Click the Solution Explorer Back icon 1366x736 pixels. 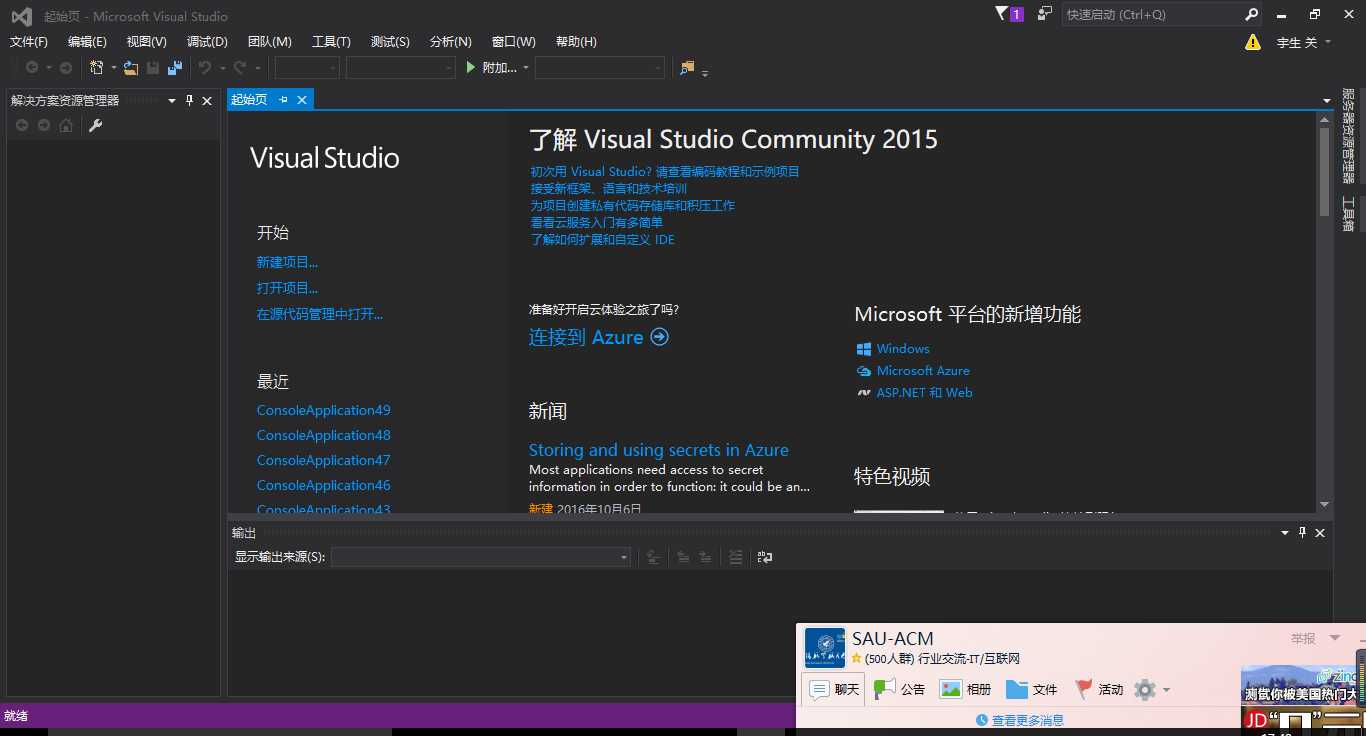[22, 125]
